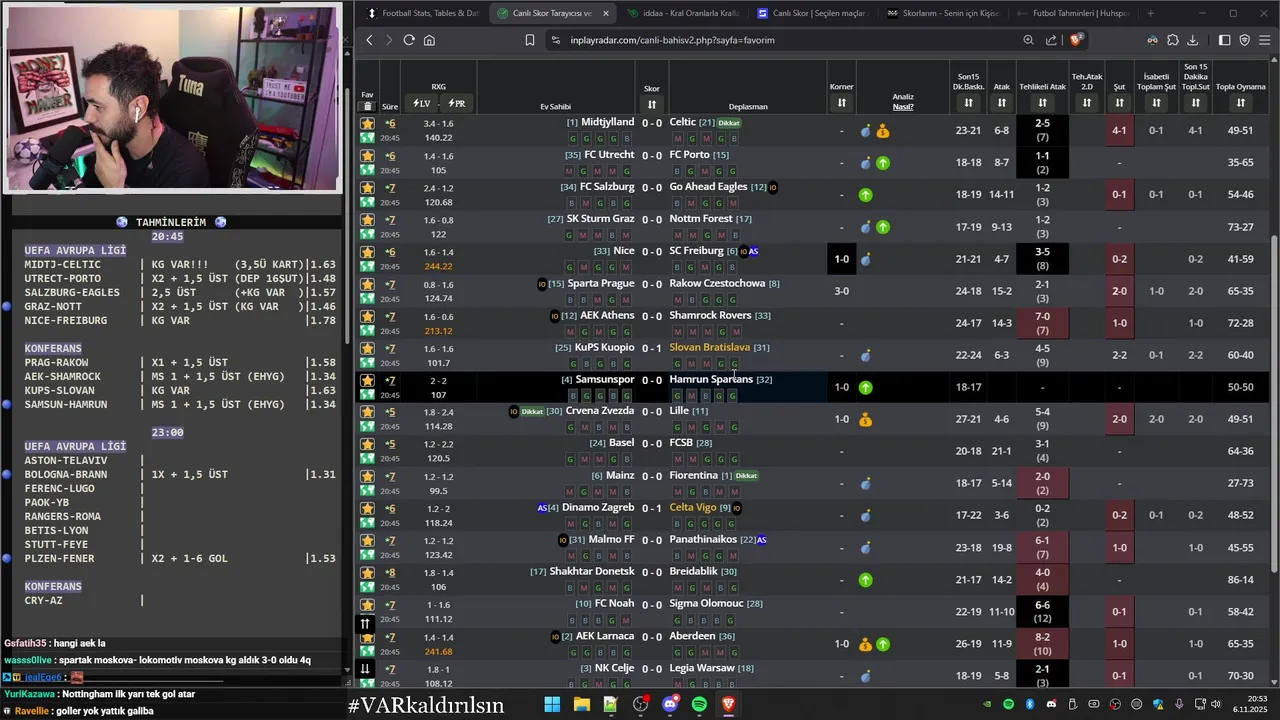
Task: Sort matches by Skor column
Action: tap(652, 103)
